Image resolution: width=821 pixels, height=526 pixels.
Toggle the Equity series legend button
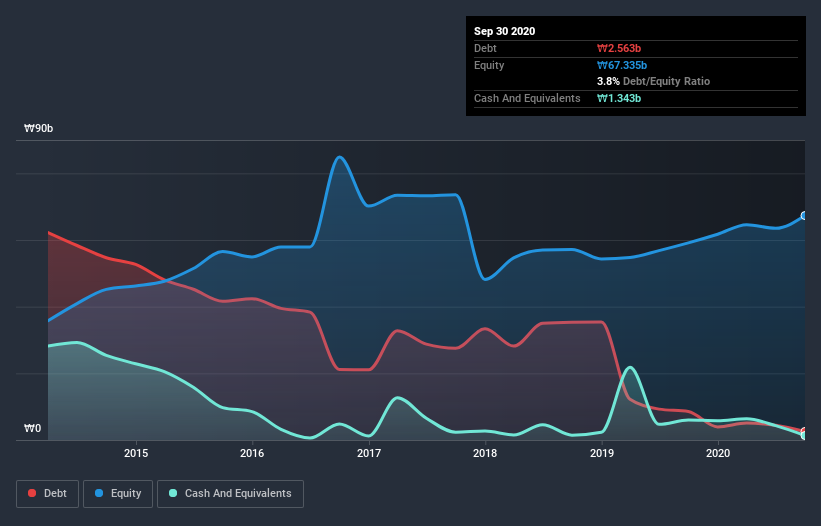coord(118,494)
